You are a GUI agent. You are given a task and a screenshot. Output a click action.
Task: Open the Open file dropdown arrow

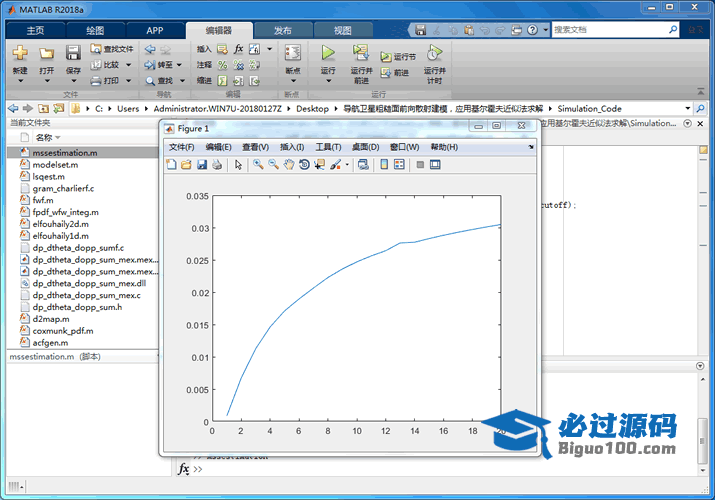pyautogui.click(x=47, y=81)
